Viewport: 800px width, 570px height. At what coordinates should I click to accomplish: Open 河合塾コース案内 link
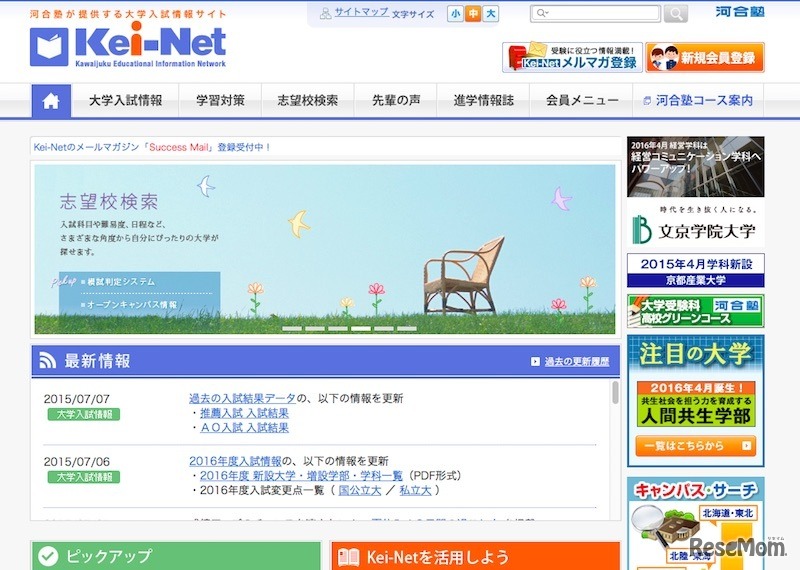698,101
